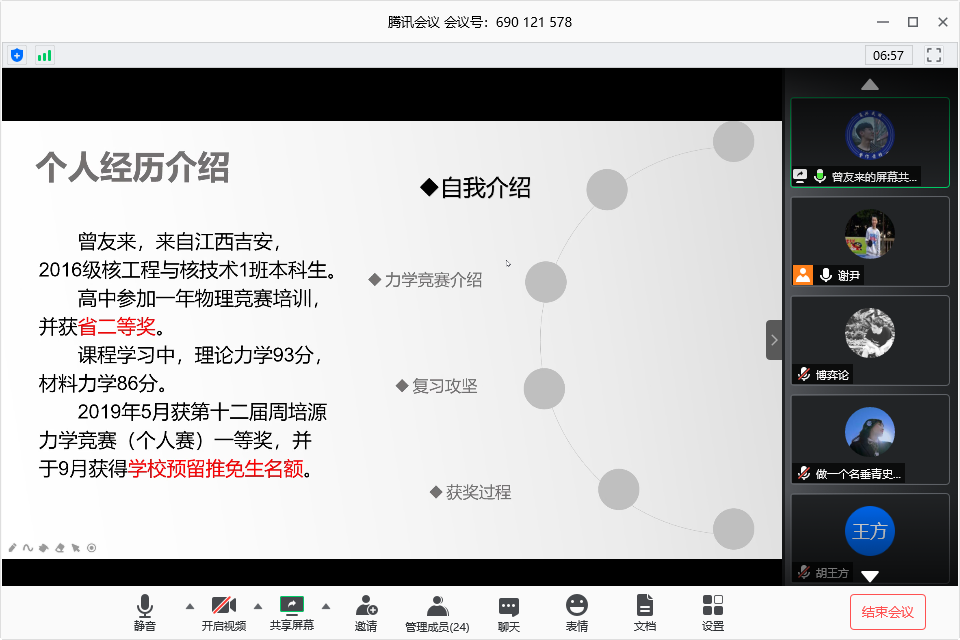The width and height of the screenshot is (960, 640).
Task: Open the 邀请 invite icon
Action: coord(366,612)
